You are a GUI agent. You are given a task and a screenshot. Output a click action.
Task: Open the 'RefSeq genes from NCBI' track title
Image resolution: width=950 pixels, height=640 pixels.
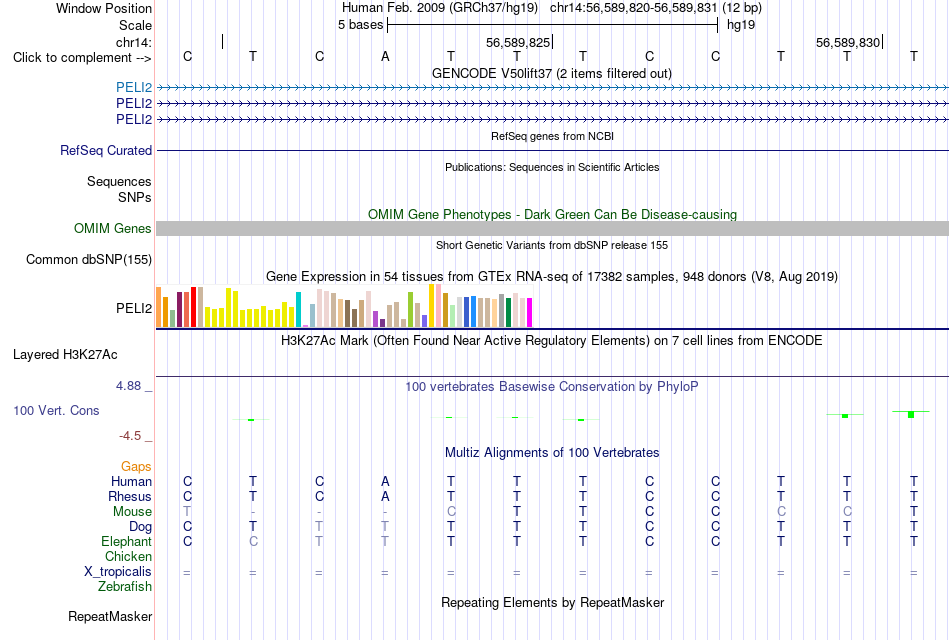point(552,136)
